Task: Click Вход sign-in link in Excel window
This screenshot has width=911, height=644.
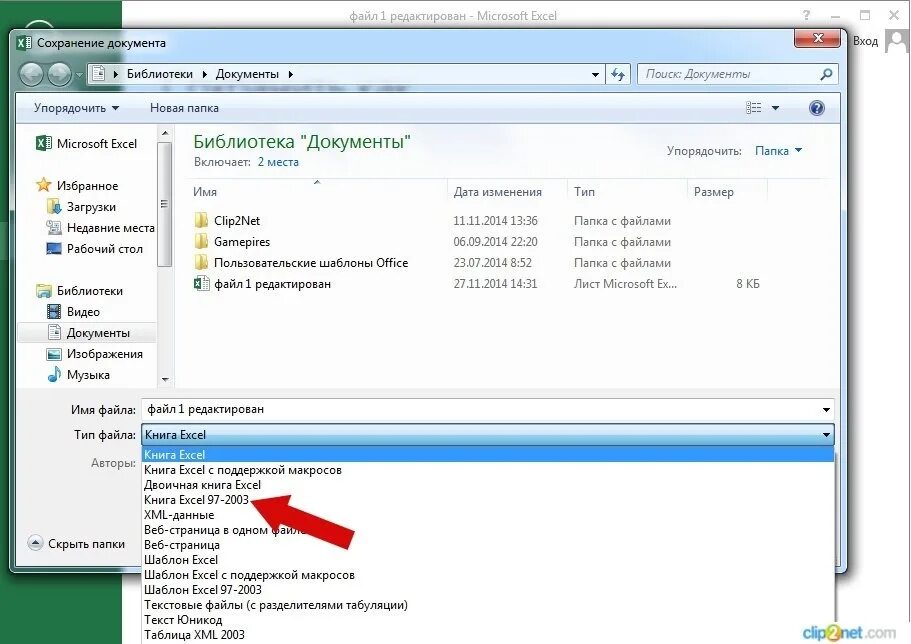Action: point(865,41)
